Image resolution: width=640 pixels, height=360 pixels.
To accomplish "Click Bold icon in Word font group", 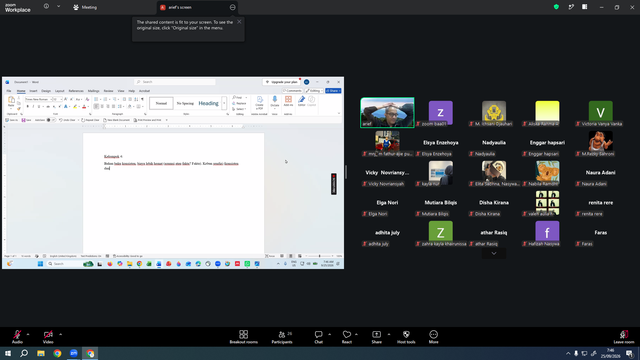I will pos(27,107).
